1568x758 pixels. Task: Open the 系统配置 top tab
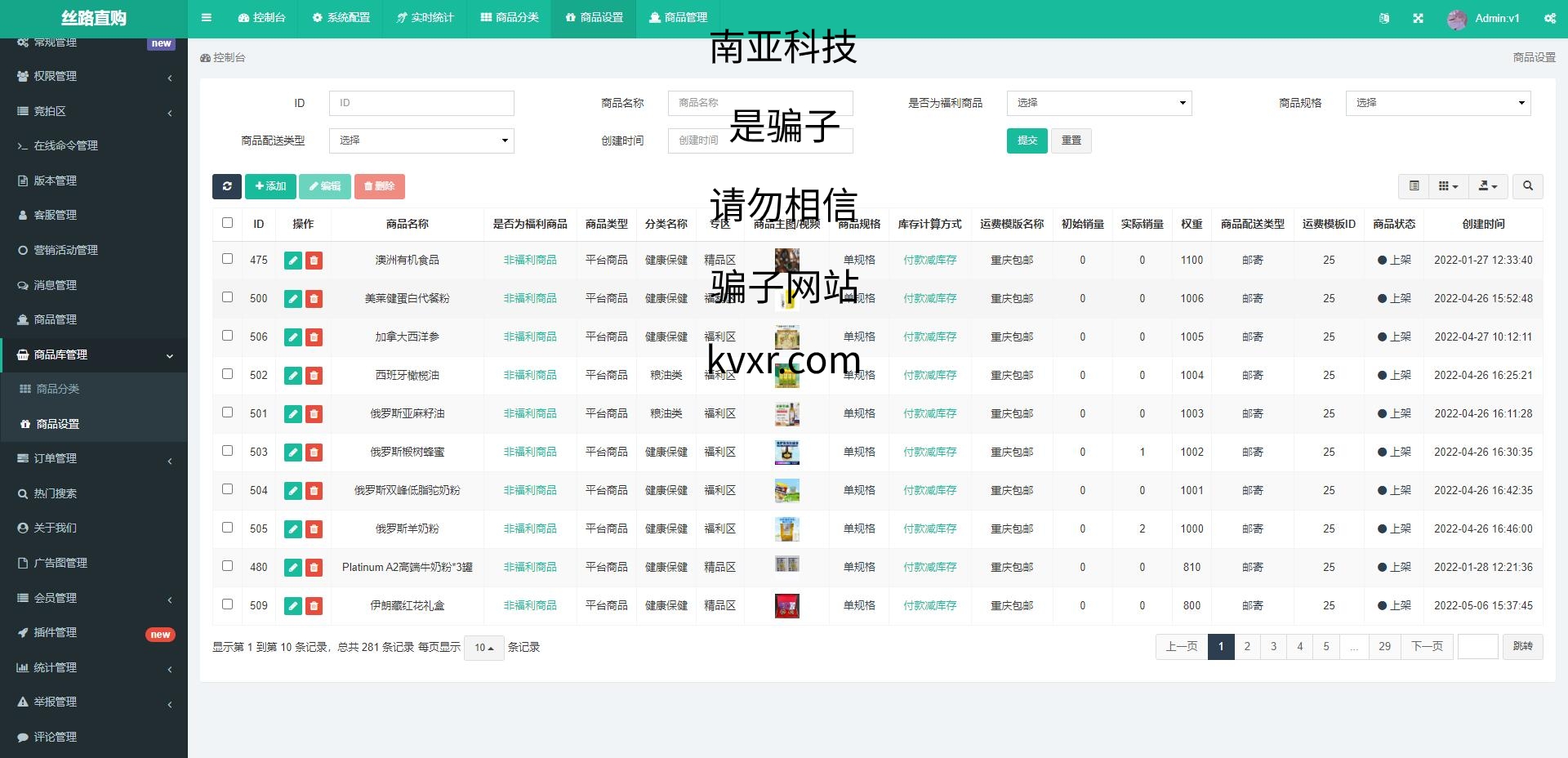341,17
